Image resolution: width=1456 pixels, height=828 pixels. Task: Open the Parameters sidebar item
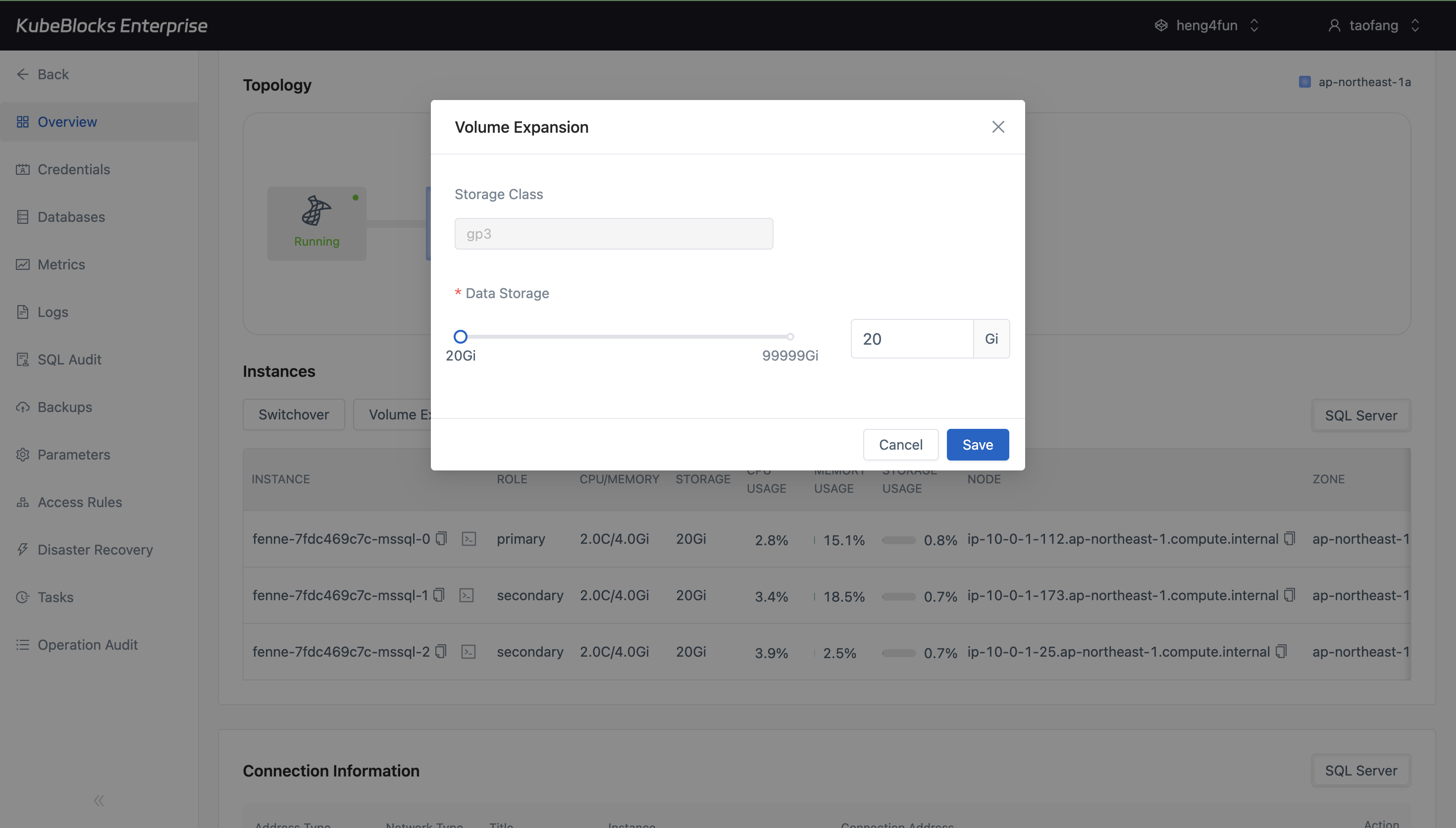pos(73,455)
